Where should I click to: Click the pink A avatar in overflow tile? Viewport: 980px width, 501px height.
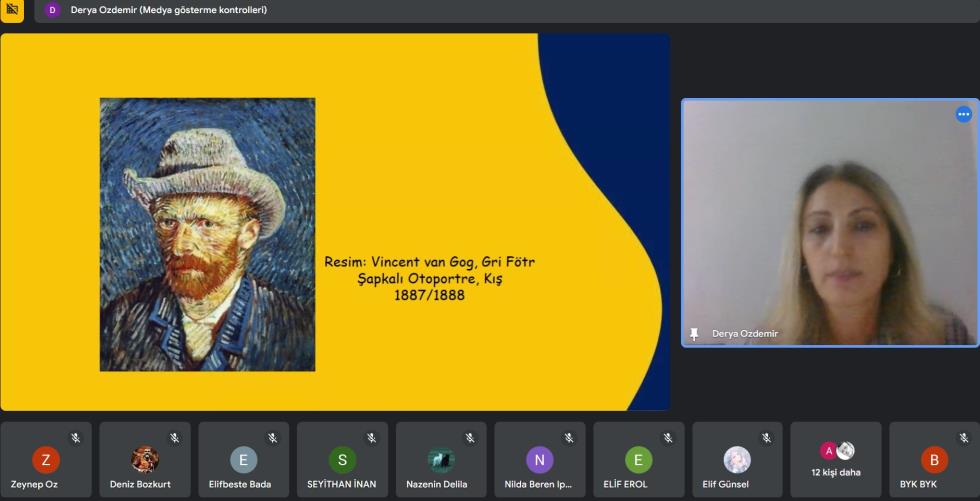tap(829, 450)
